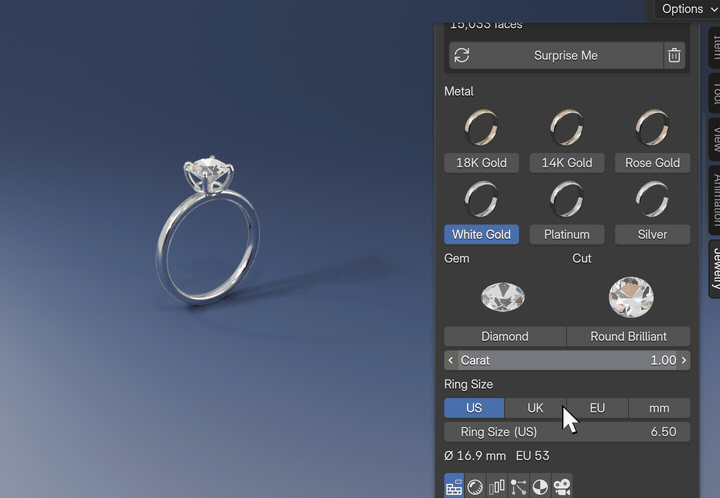720x498 pixels.
Task: Set ring size unit to US
Action: [474, 408]
